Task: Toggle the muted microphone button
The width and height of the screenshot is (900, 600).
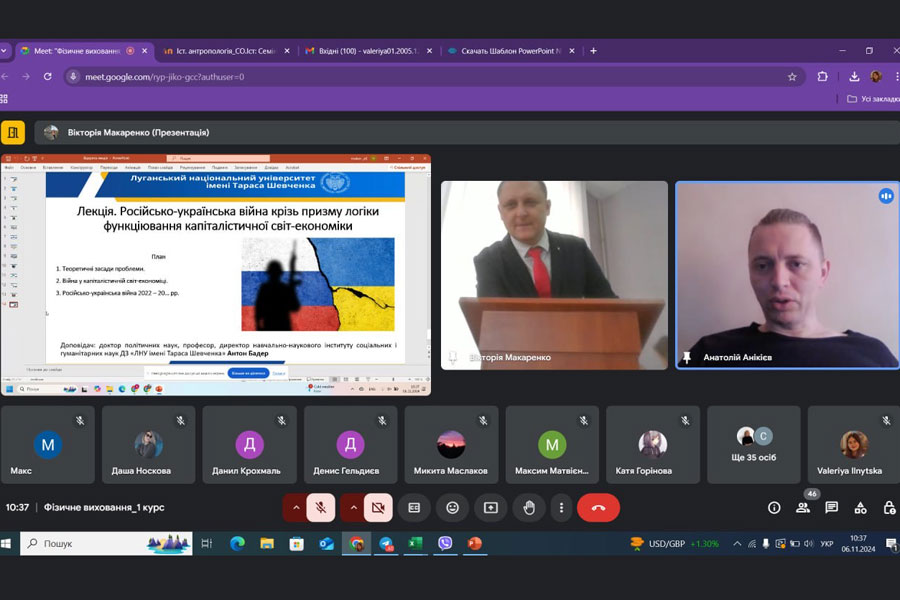Action: 321,508
